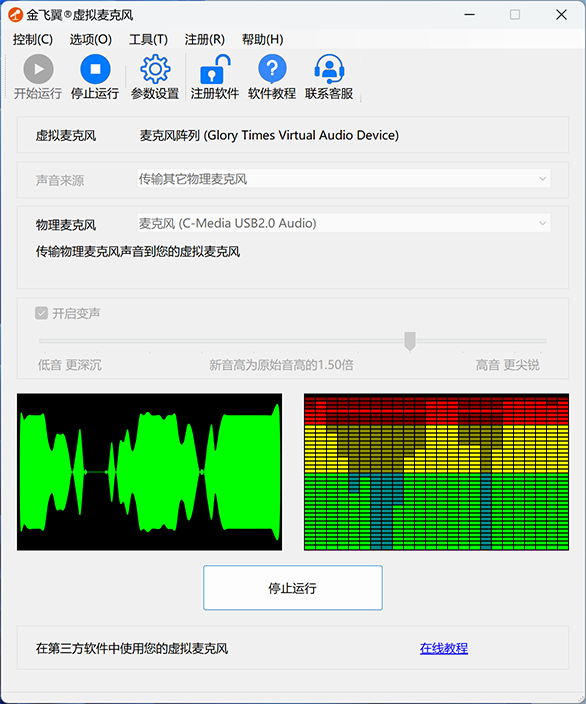Image resolution: width=586 pixels, height=704 pixels.
Task: Click the green waveform display
Action: pos(150,472)
